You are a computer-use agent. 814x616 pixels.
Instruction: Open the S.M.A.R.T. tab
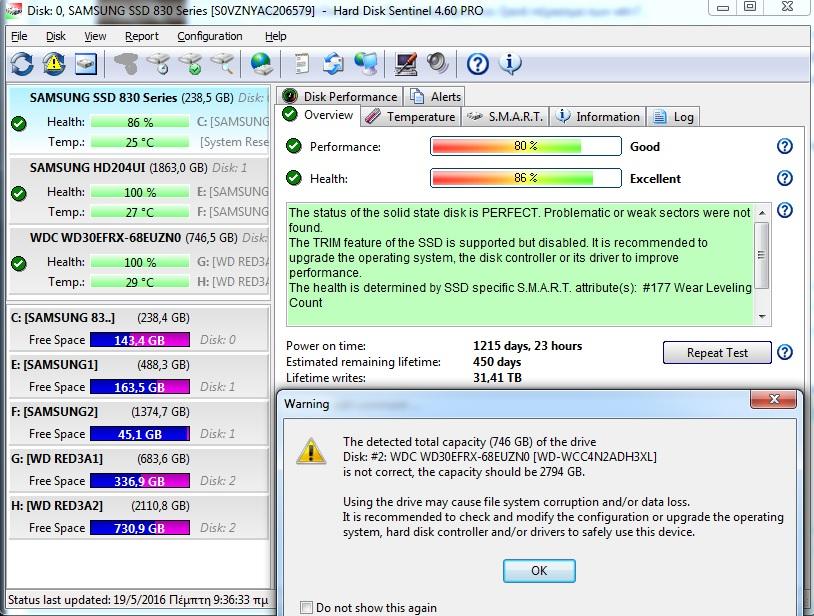point(505,117)
